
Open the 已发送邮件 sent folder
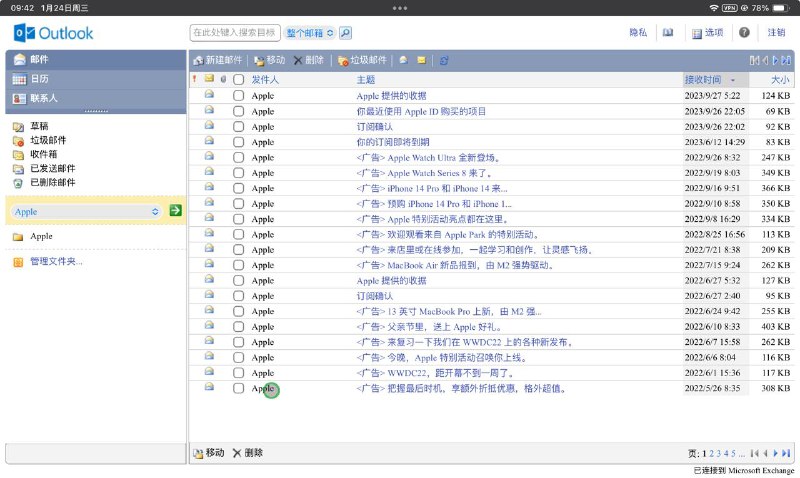53,168
